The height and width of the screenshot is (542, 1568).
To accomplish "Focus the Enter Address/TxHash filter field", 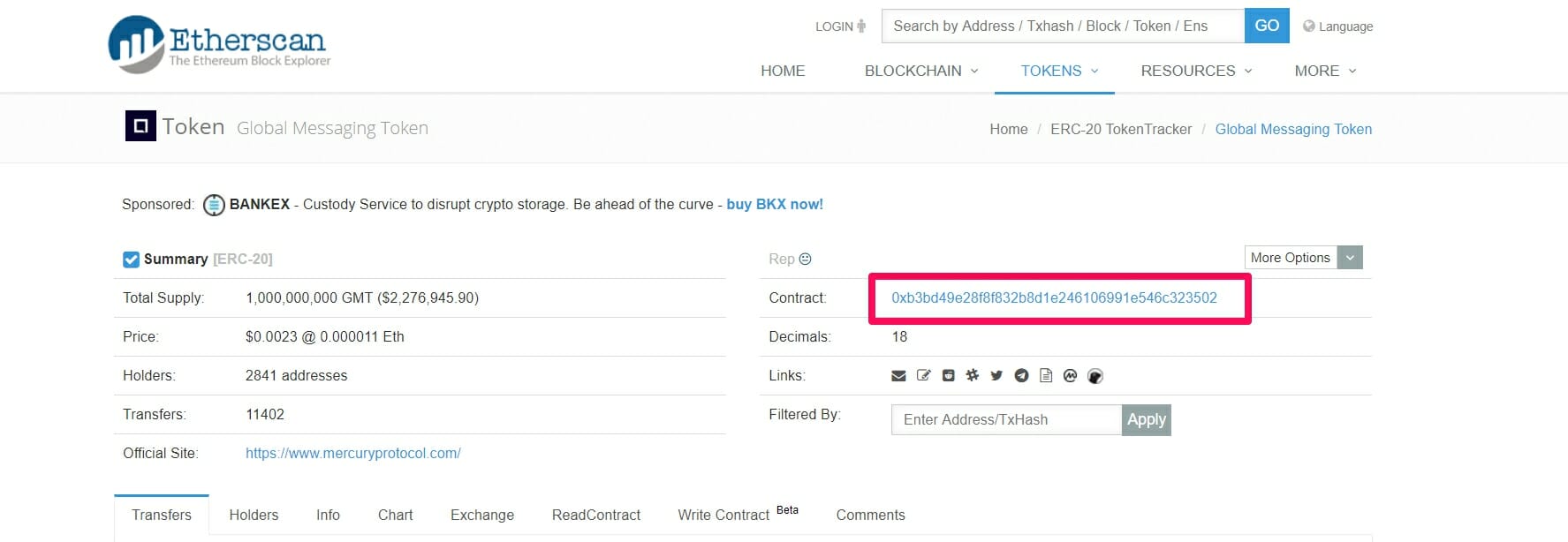I will coord(1006,419).
